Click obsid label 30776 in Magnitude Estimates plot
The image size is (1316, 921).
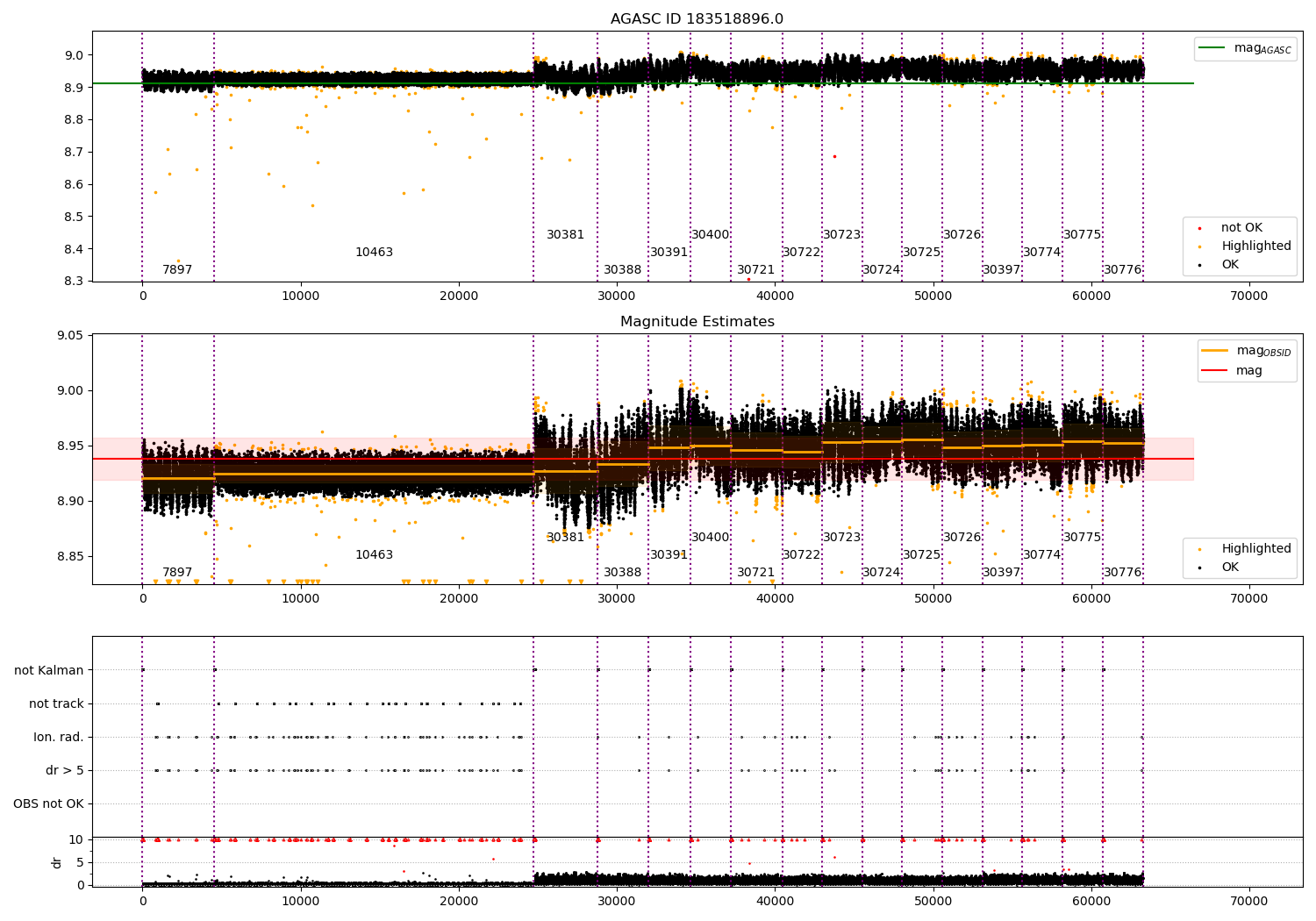point(1122,573)
